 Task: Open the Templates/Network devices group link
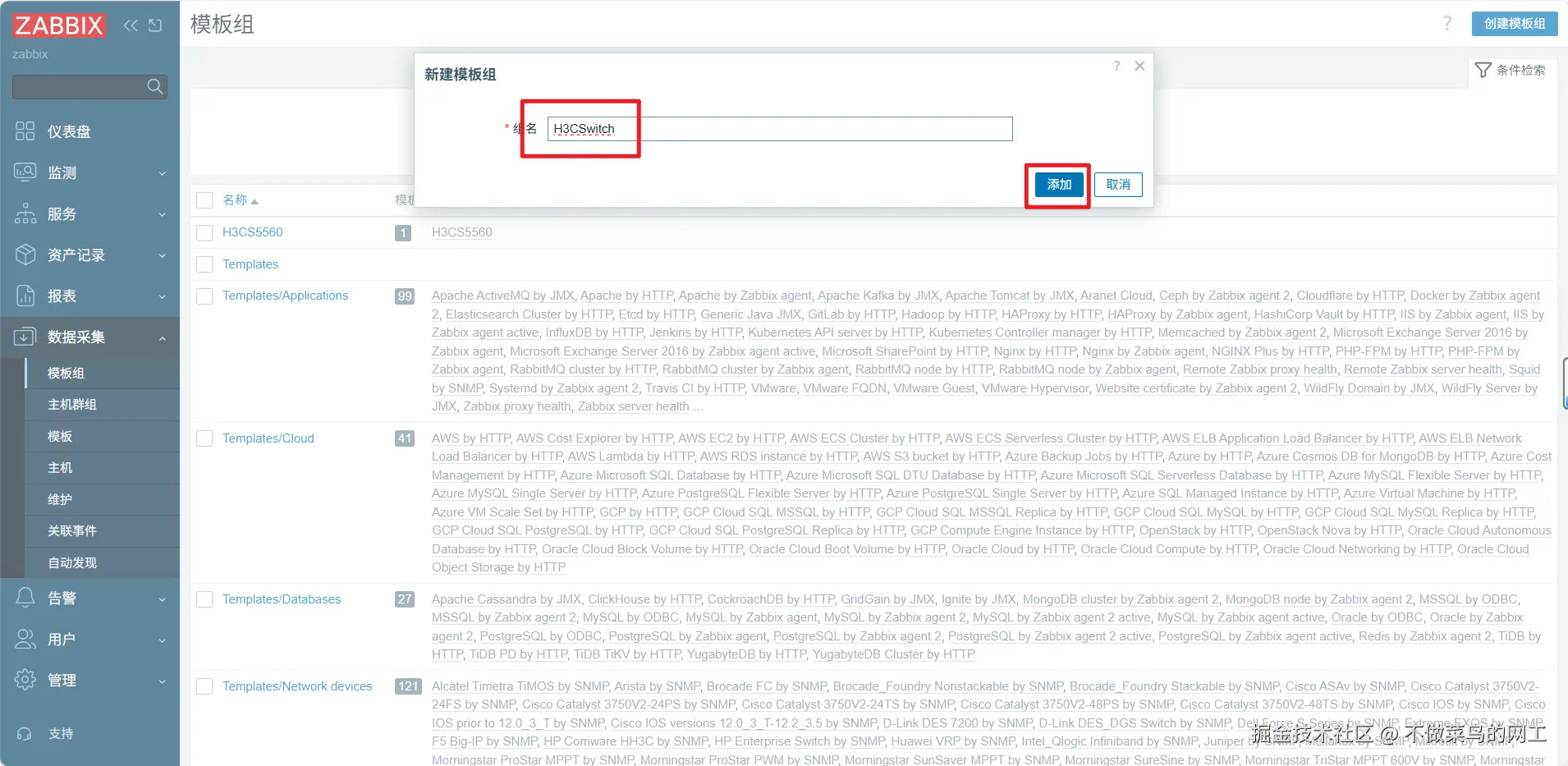[x=297, y=686]
